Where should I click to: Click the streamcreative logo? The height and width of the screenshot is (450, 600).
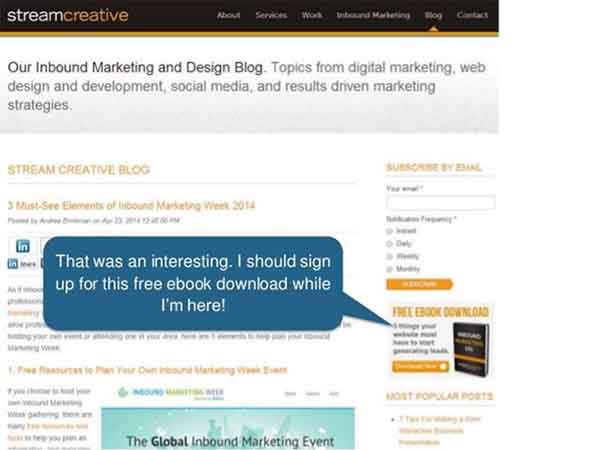68,15
